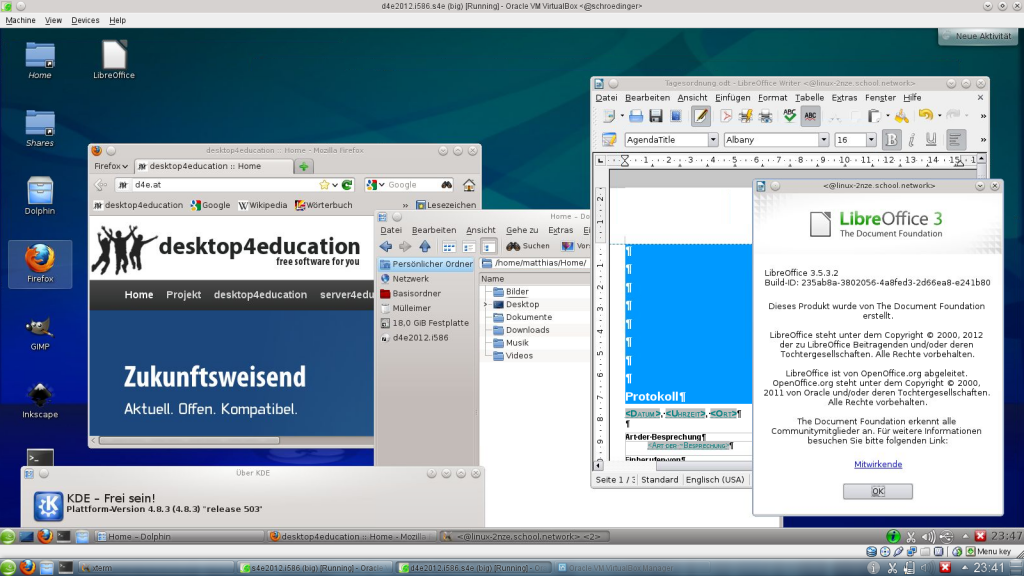Toggle Edit File mode pencil icon in Writer
This screenshot has height=576, width=1024.
(x=701, y=116)
